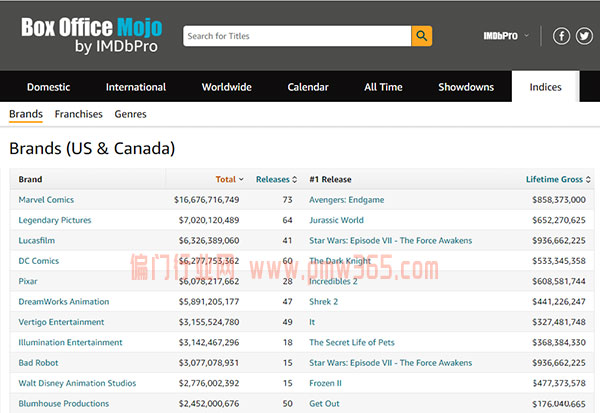The height and width of the screenshot is (413, 600).
Task: Click Marvel Comics releases count 73
Action: pos(287,200)
